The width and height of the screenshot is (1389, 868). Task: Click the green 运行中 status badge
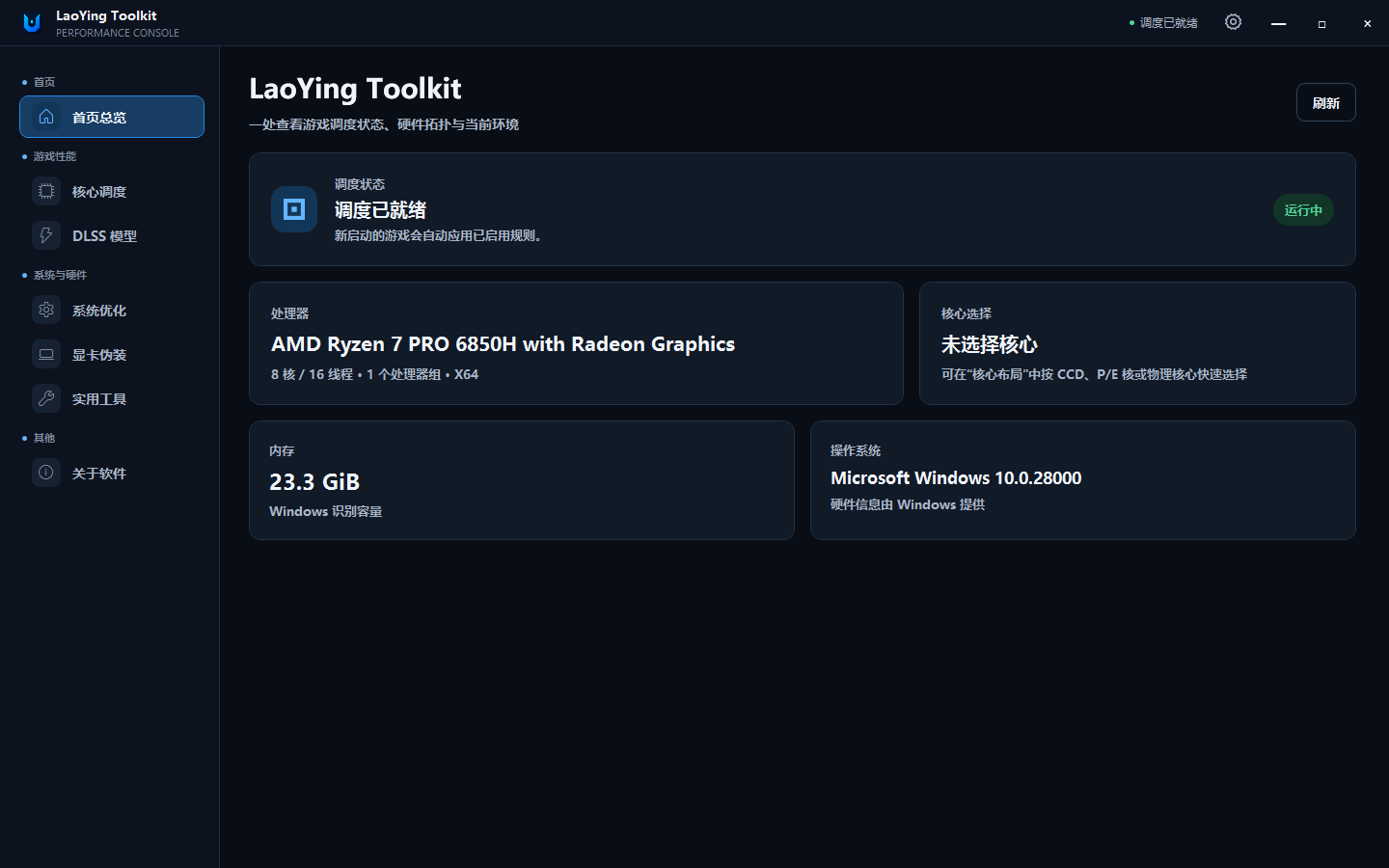click(1303, 210)
